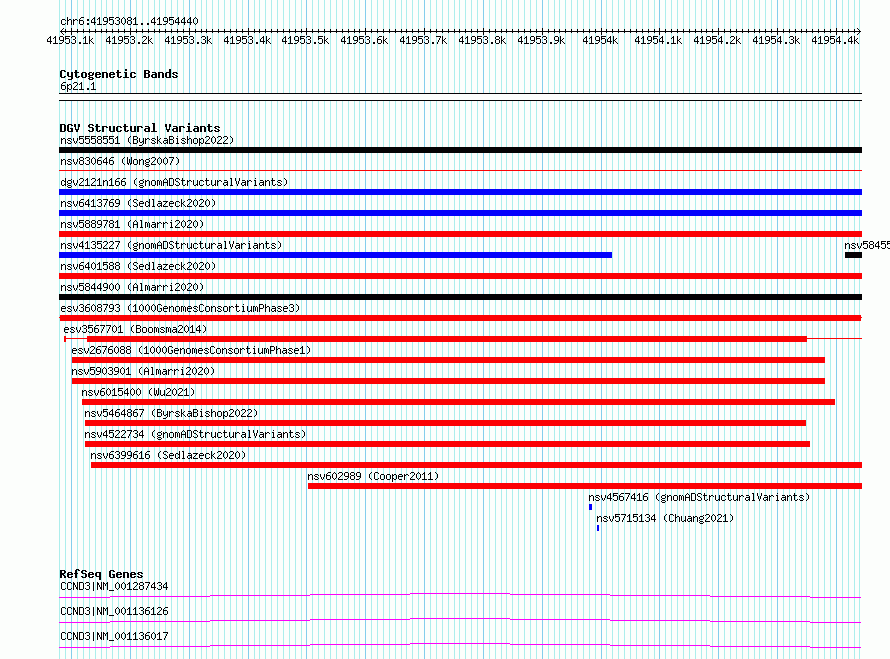Screen dimensions: 890x659
Task: Click the magenta line of CCND3|NM_001287434
Action: point(460,595)
